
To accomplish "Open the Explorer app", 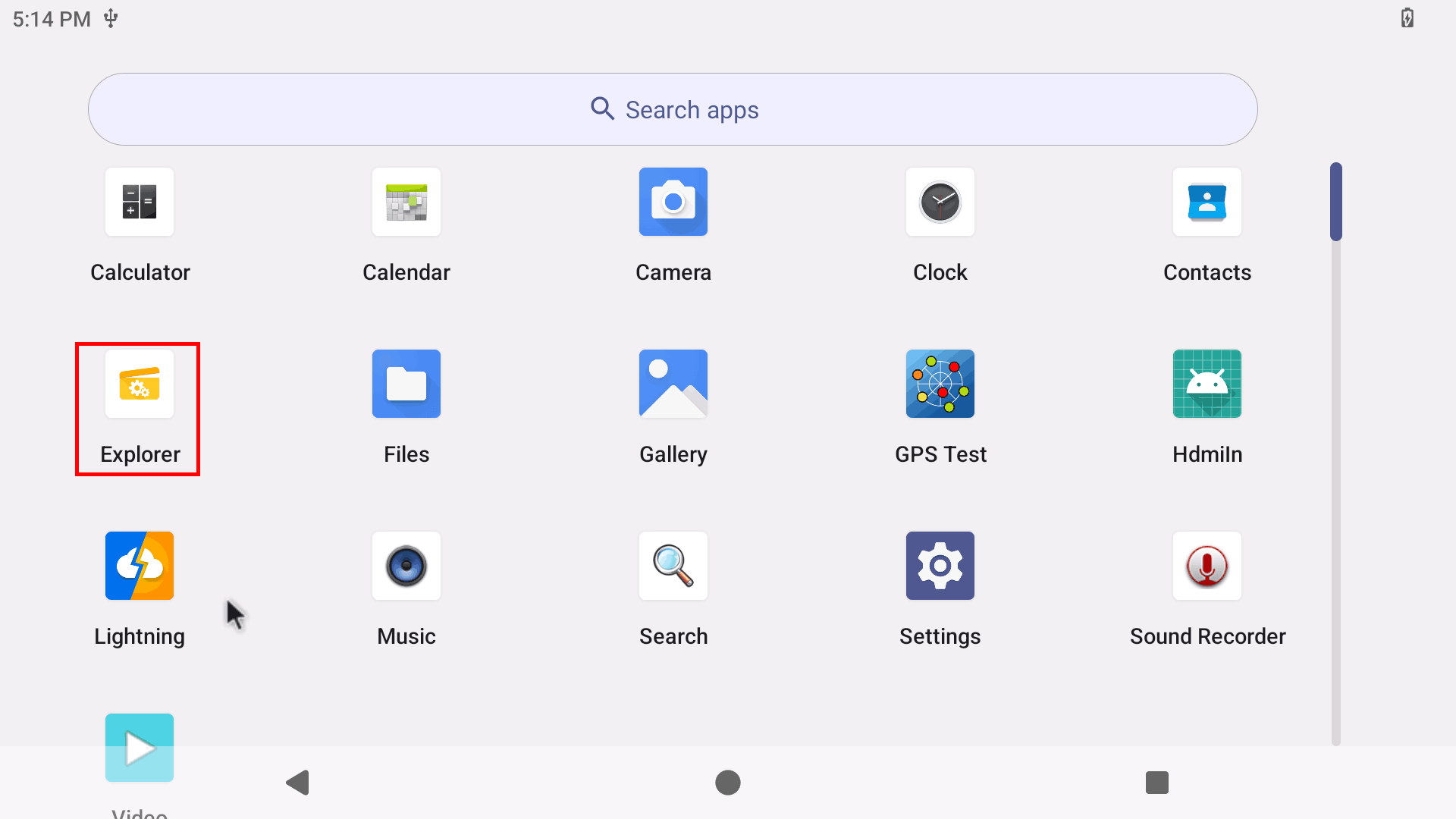I will [140, 384].
